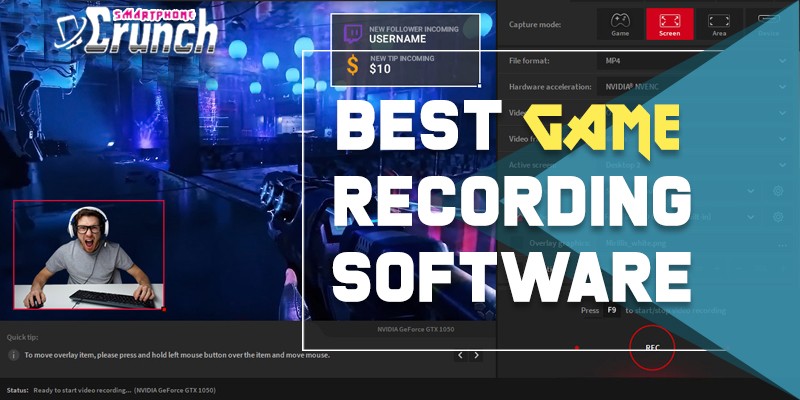
Task: Open the File format MP4 dropdown
Action: pyautogui.click(x=696, y=61)
